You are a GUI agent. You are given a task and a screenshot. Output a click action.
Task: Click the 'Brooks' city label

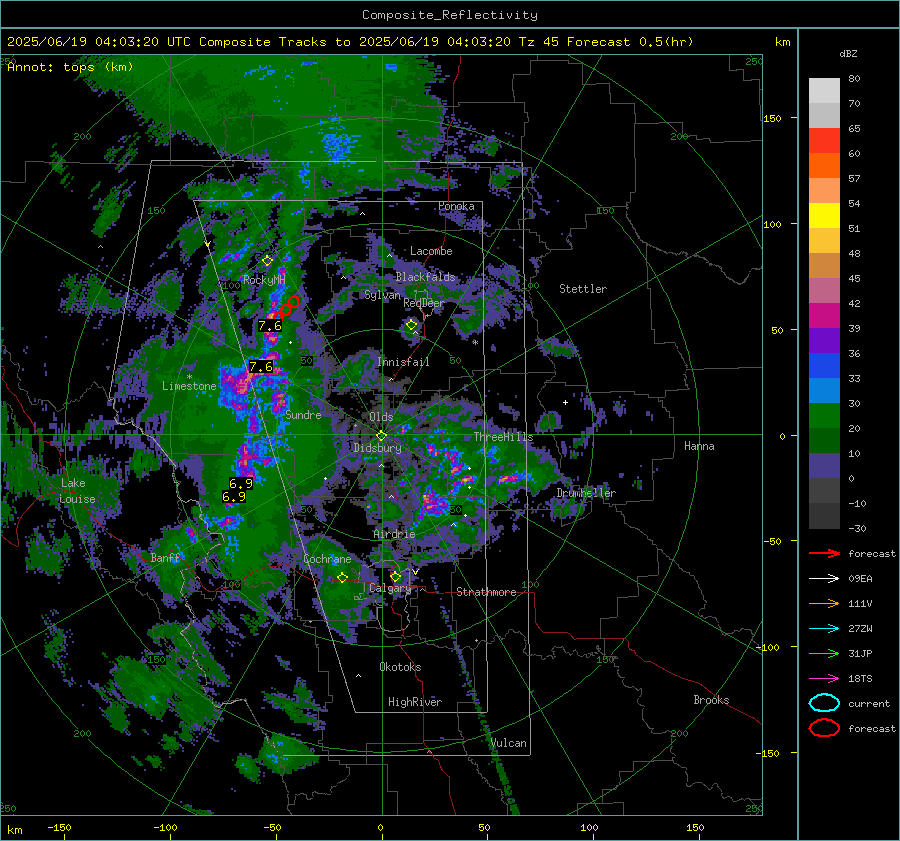coord(711,700)
